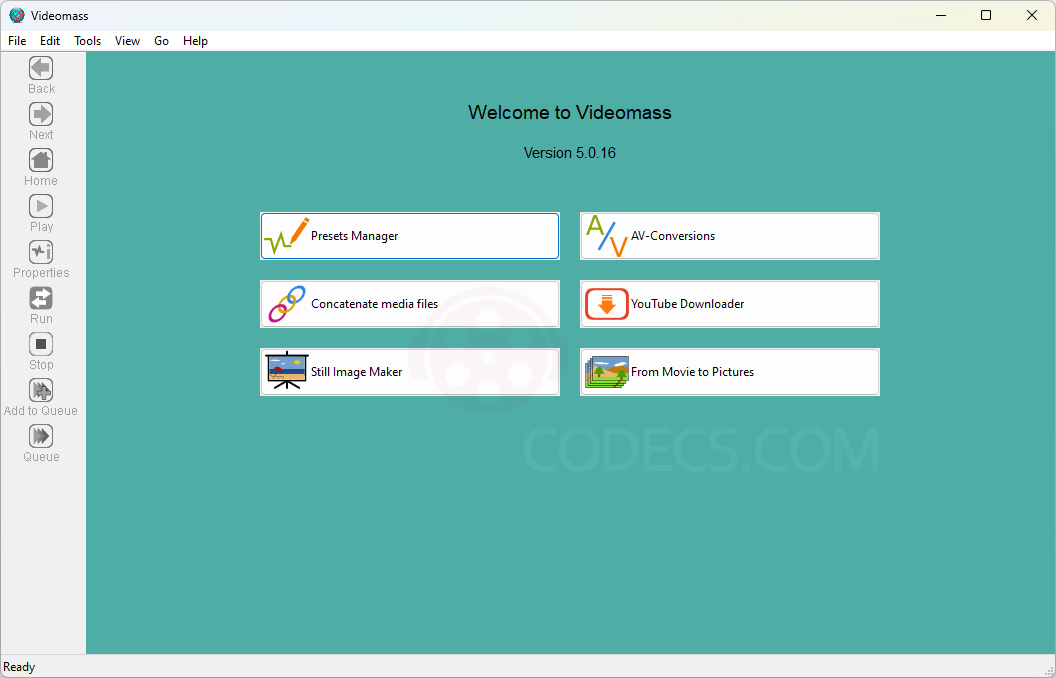The height and width of the screenshot is (678, 1056).
Task: Click the Next arrow toolbar icon
Action: [x=41, y=114]
